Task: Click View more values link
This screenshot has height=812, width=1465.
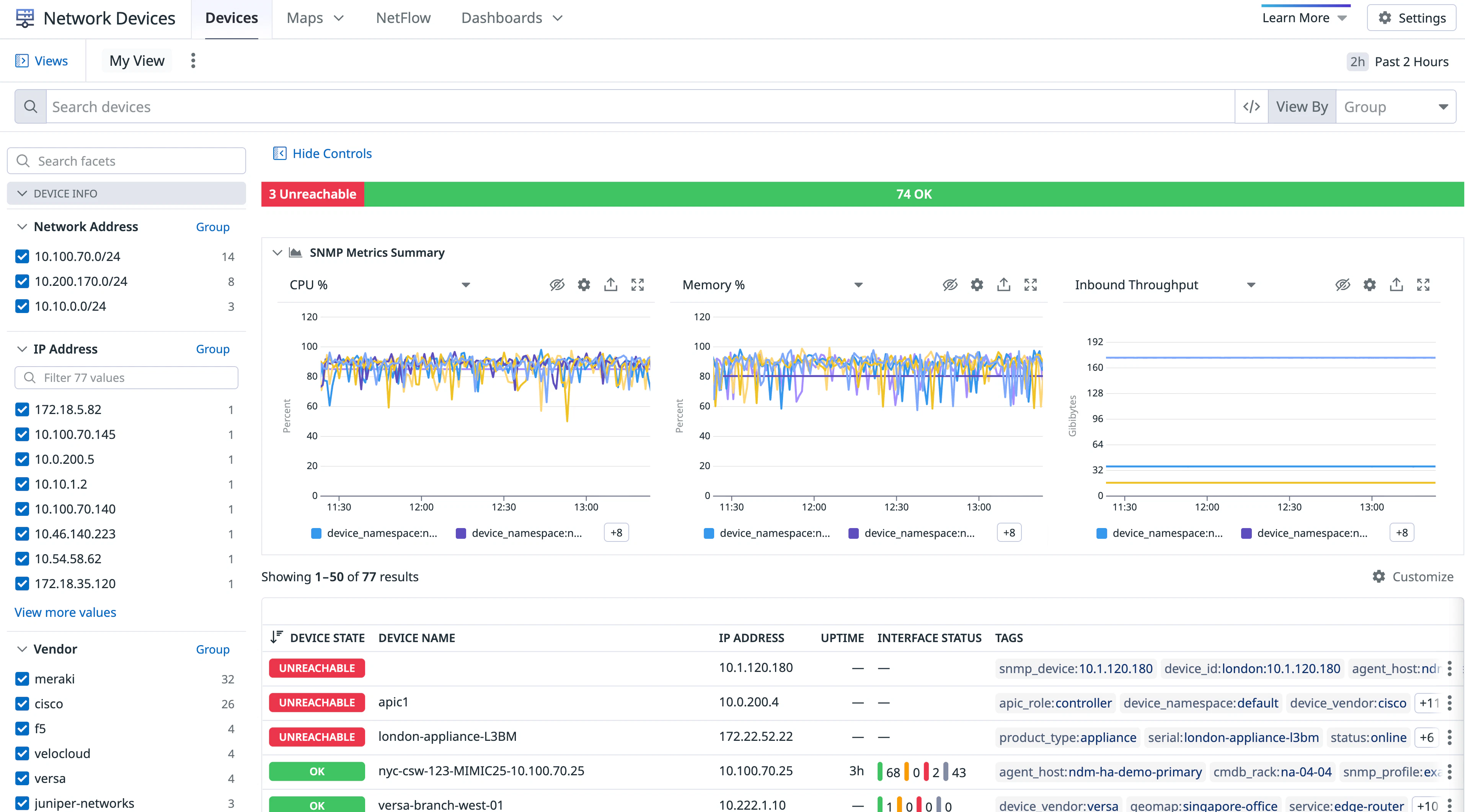Action: coord(65,612)
